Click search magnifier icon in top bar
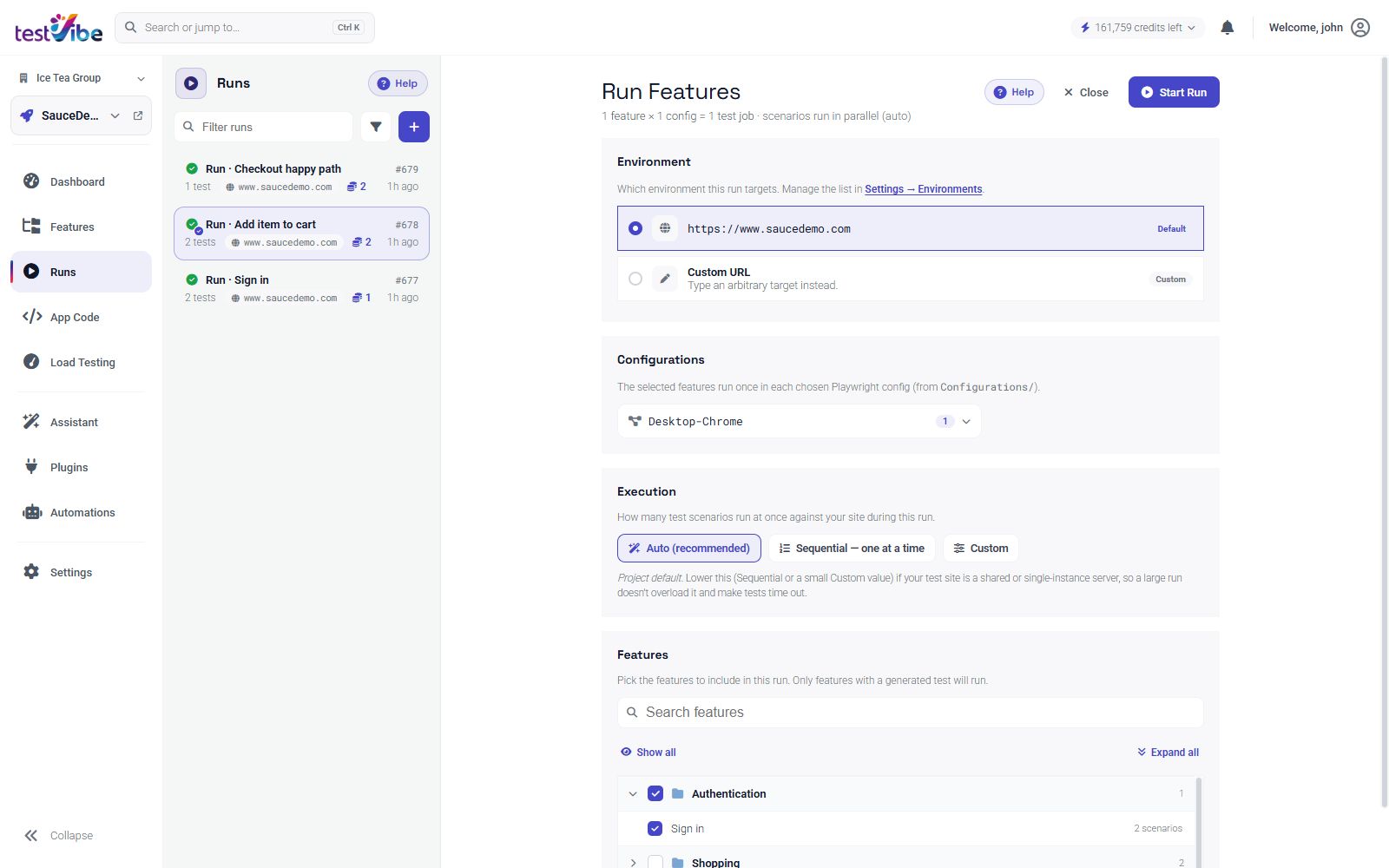1389x868 pixels. click(x=131, y=28)
